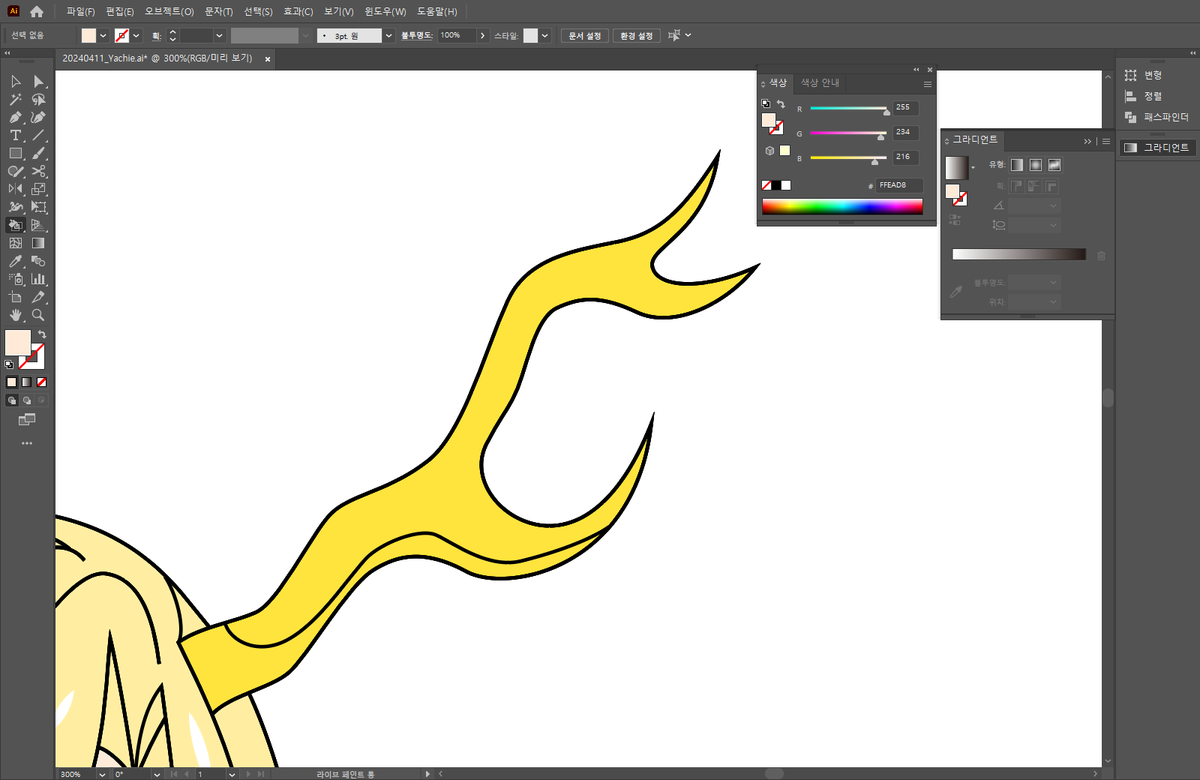The width and height of the screenshot is (1200, 780).
Task: Open Color panel options menu
Action: (x=927, y=84)
